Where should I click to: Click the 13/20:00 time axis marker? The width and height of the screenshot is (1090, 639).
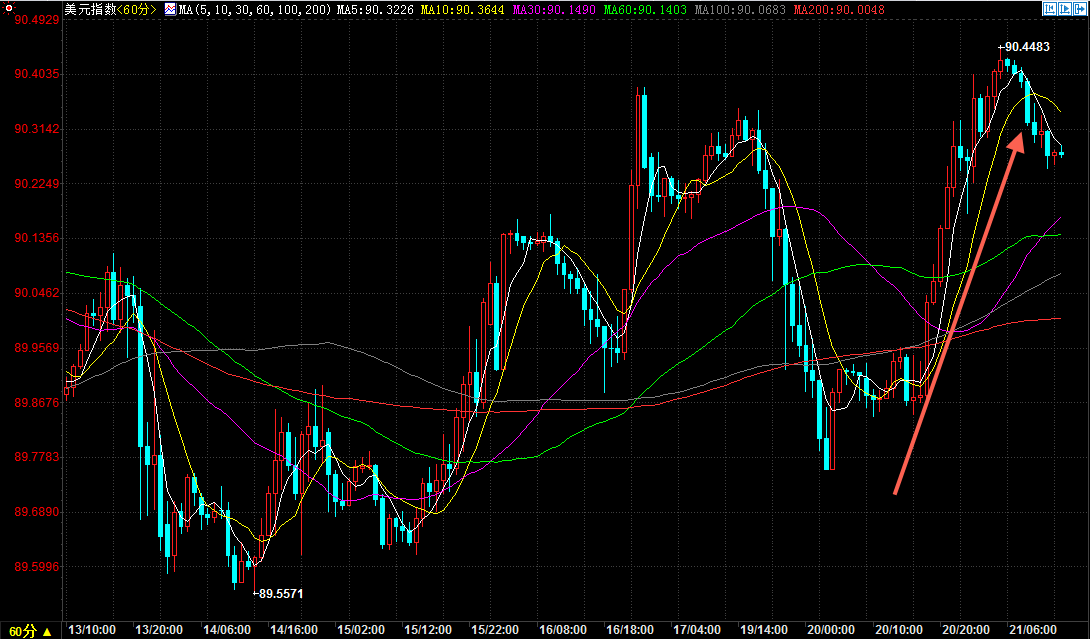pos(159,630)
